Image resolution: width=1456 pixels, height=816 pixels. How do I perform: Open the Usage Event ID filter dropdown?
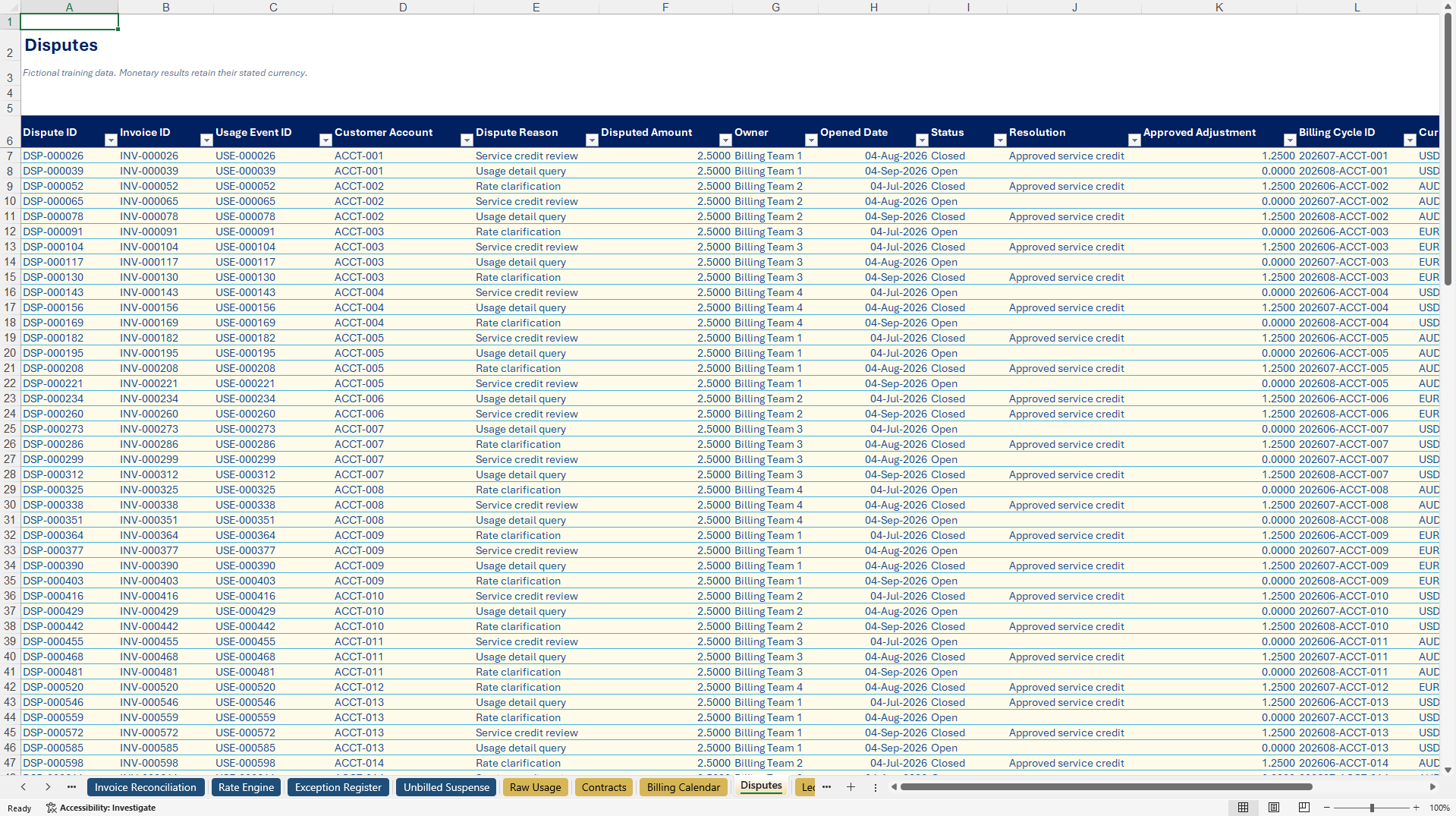[325, 140]
